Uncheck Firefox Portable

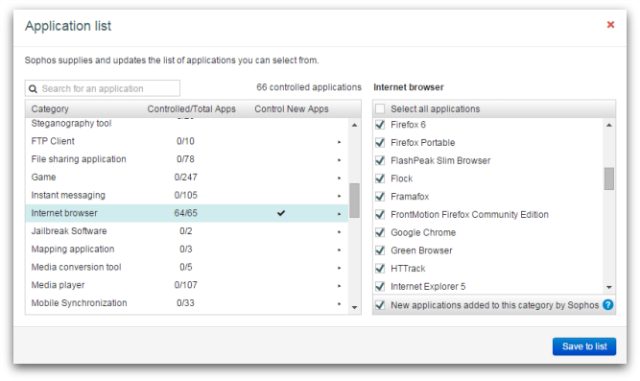[380, 143]
